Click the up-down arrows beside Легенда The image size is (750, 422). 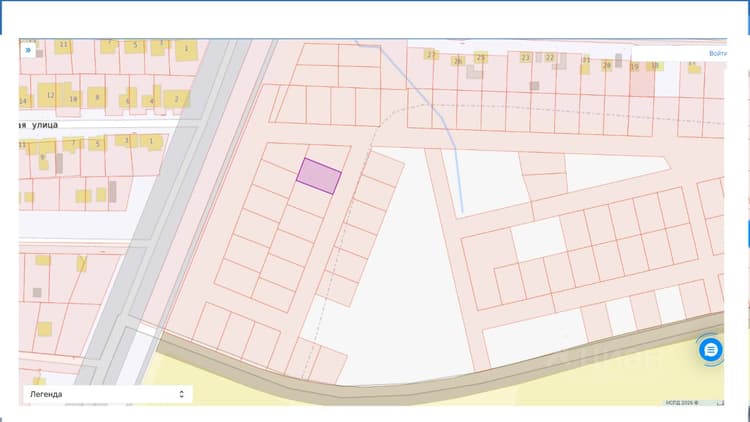[181, 394]
